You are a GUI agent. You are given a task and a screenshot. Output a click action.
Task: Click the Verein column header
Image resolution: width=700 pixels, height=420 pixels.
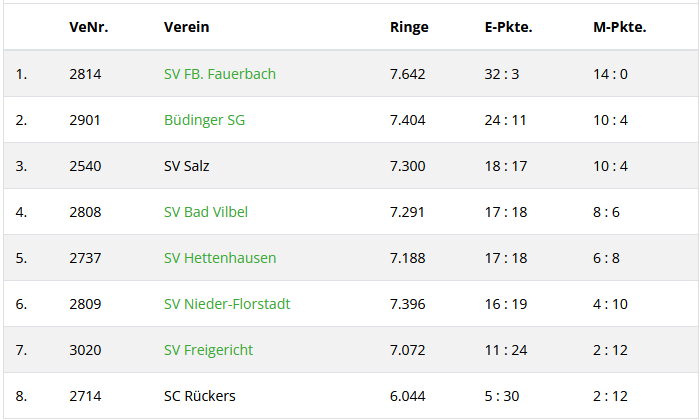pos(186,27)
